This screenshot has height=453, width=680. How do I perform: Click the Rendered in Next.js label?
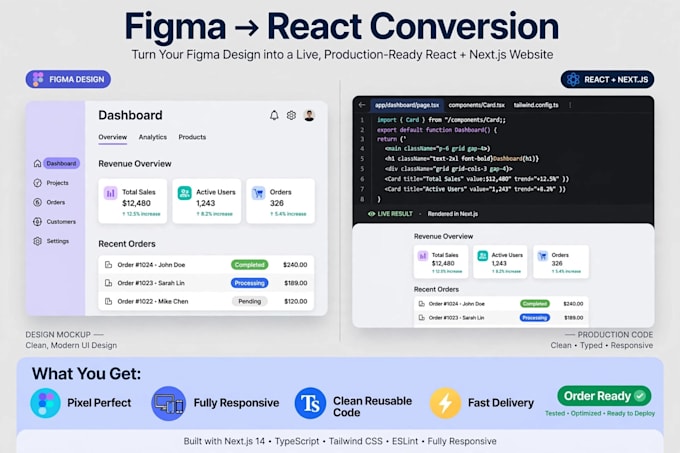tap(453, 214)
